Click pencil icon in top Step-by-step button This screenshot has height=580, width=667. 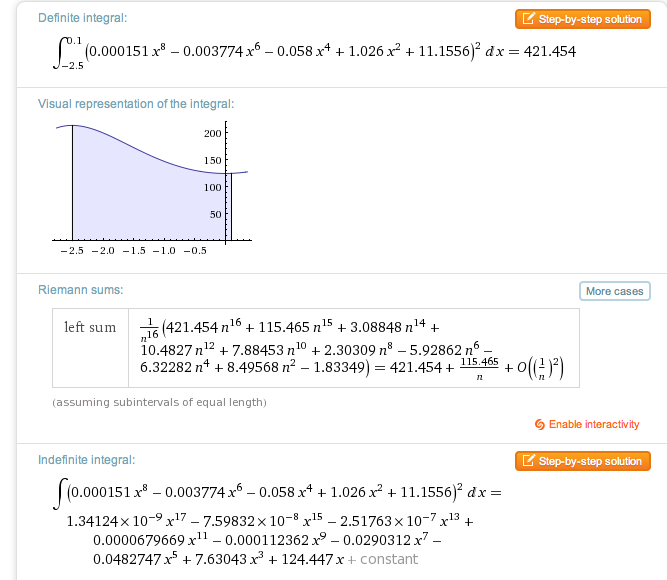tap(528, 19)
